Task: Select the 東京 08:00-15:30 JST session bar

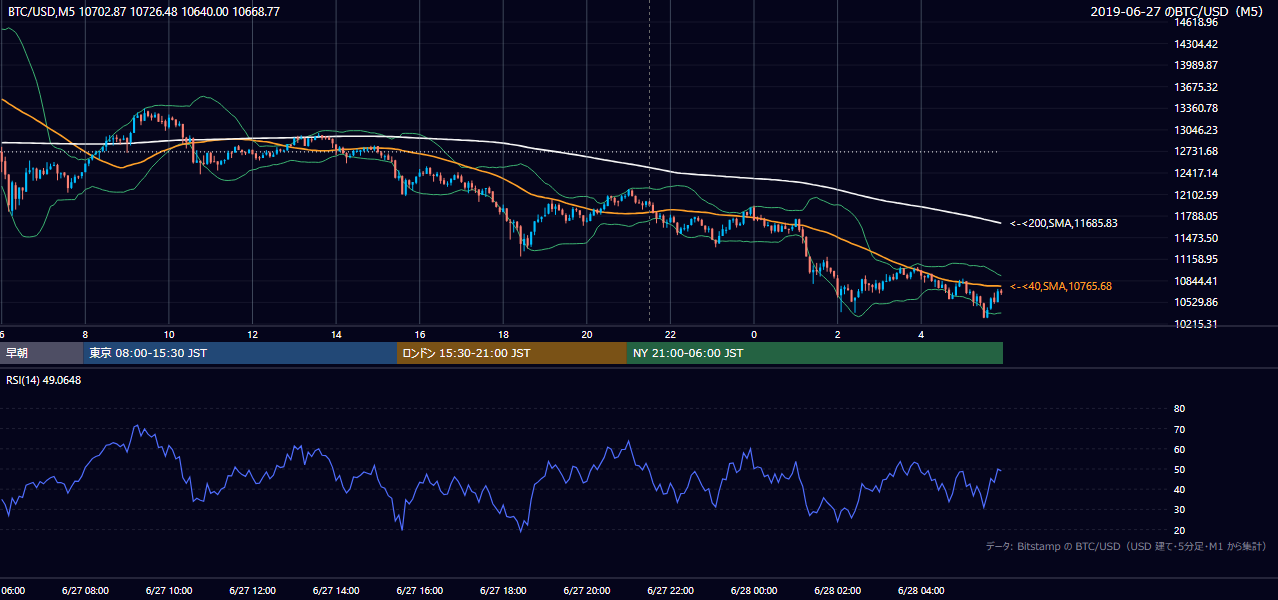Action: pos(240,353)
